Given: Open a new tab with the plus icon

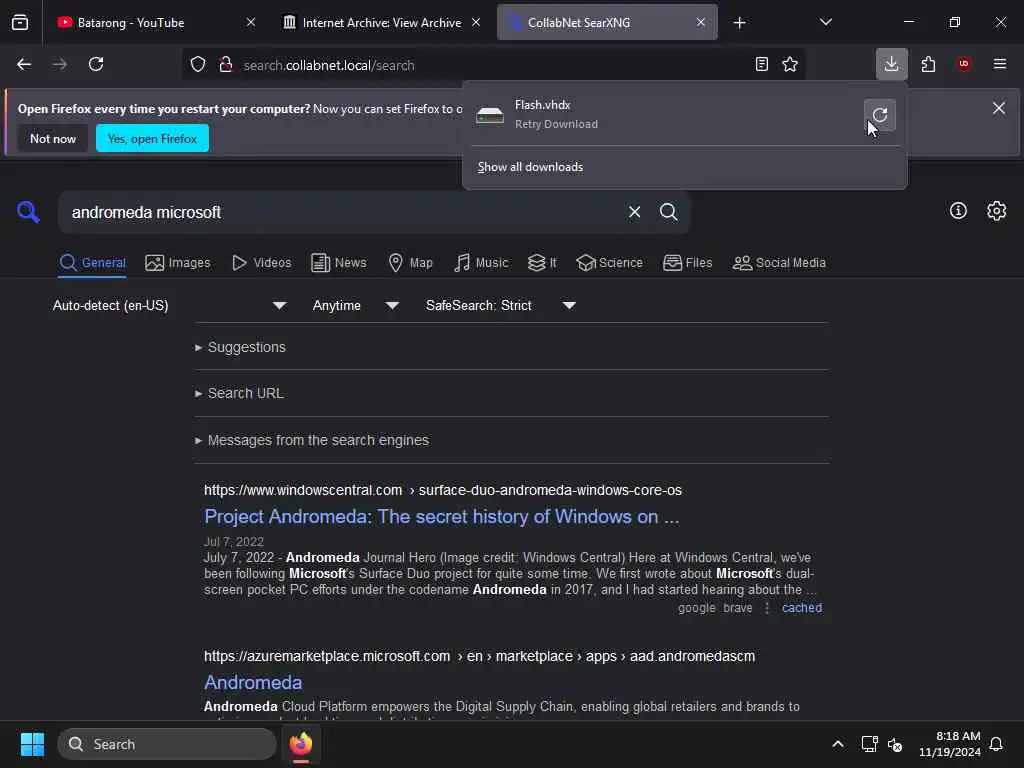Looking at the screenshot, I should (x=739, y=23).
